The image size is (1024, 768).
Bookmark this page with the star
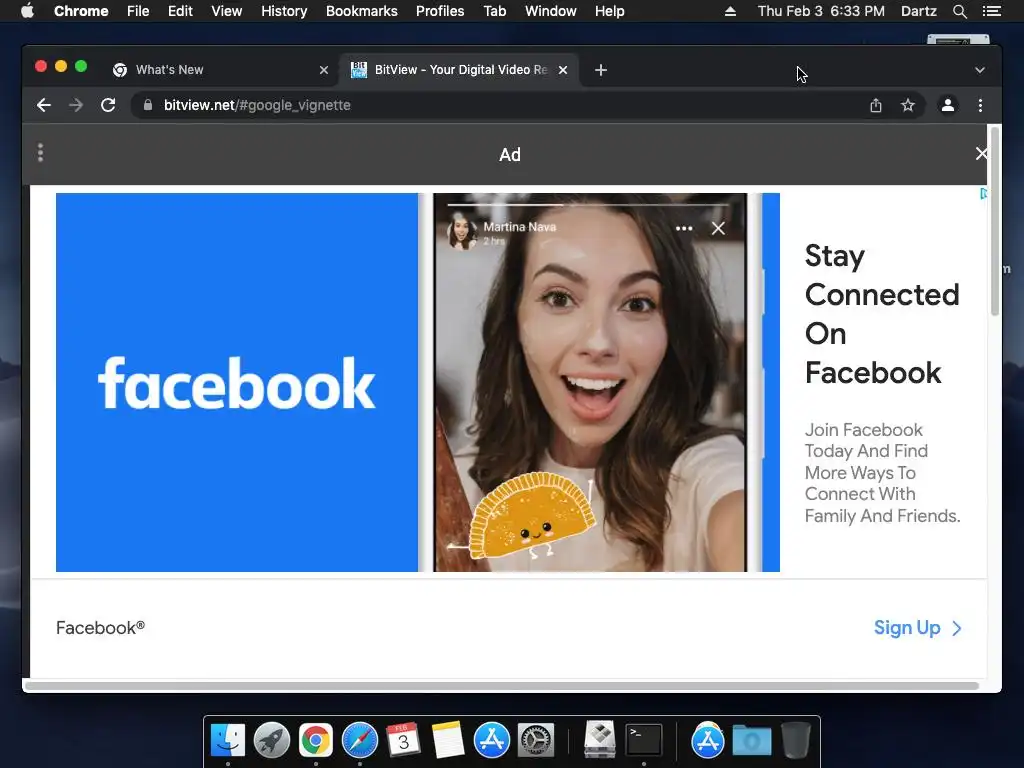pyautogui.click(x=908, y=105)
